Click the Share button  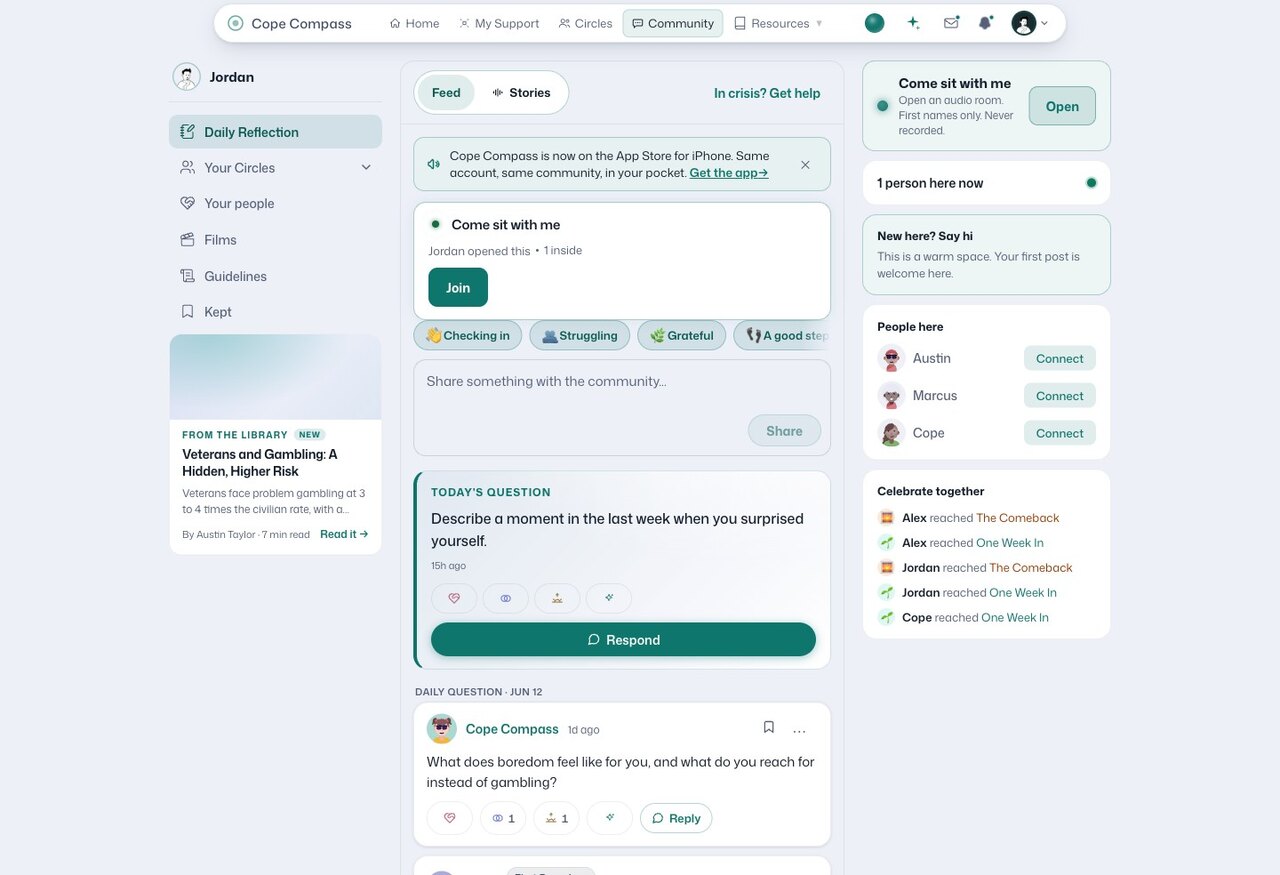(784, 431)
